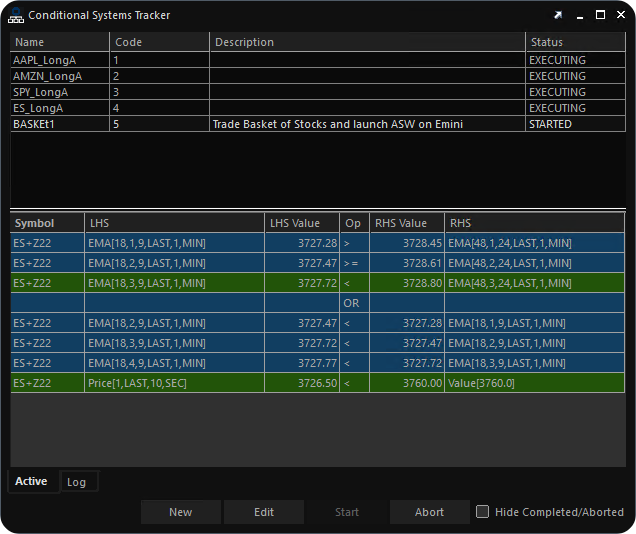Click the Start button
636x534 pixels.
[x=347, y=512]
